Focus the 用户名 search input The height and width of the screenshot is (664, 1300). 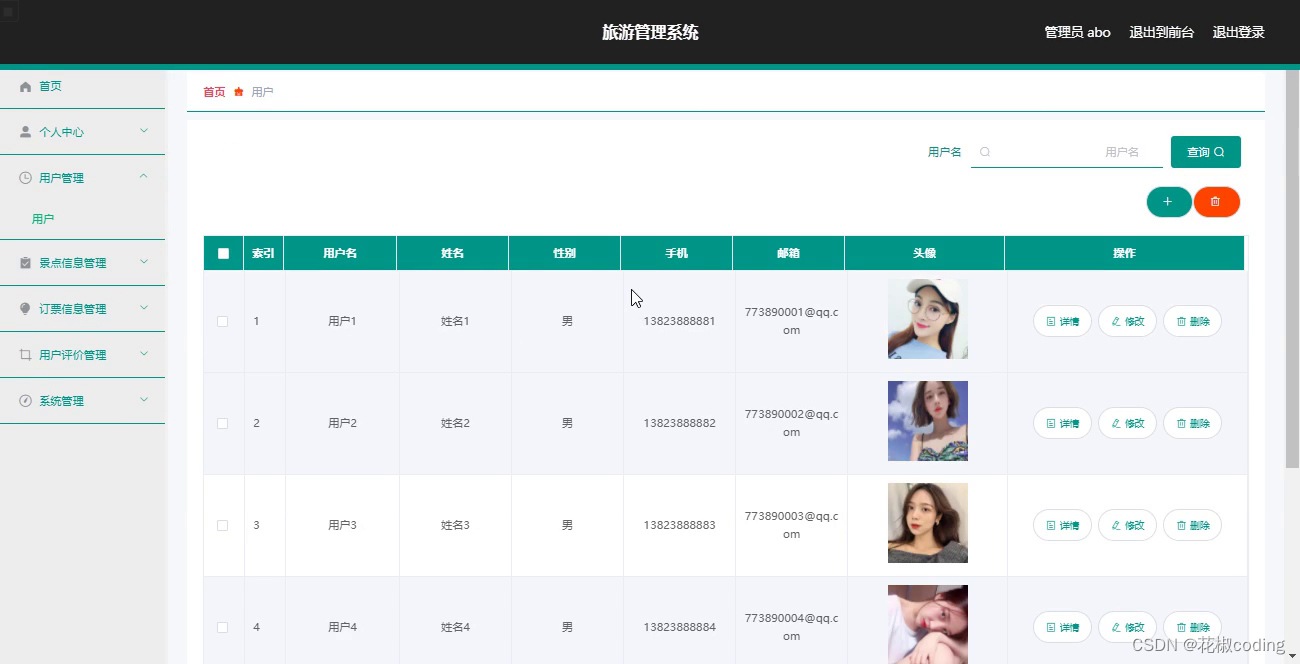click(1067, 152)
